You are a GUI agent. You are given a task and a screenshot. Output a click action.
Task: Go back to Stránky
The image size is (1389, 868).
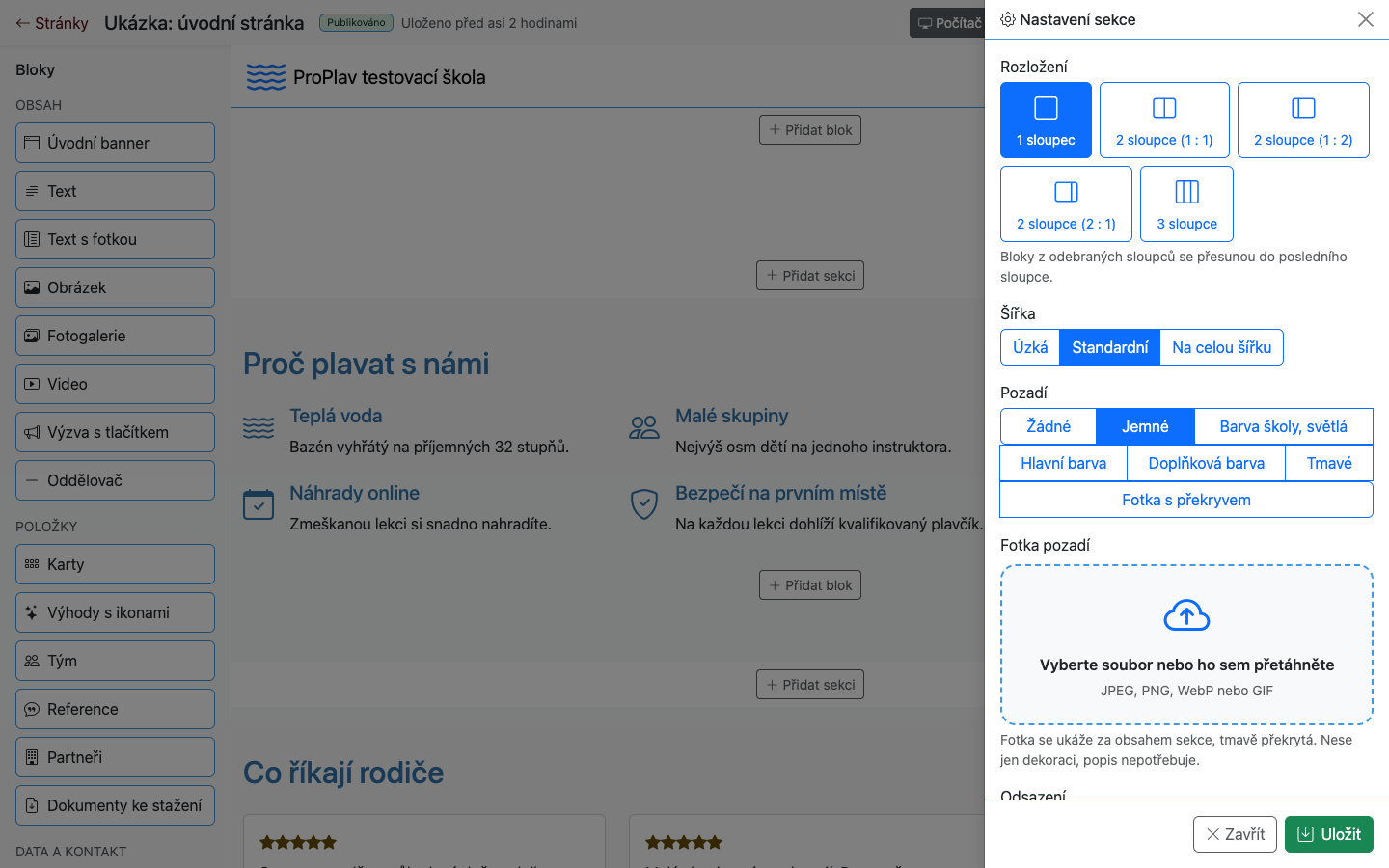[52, 23]
